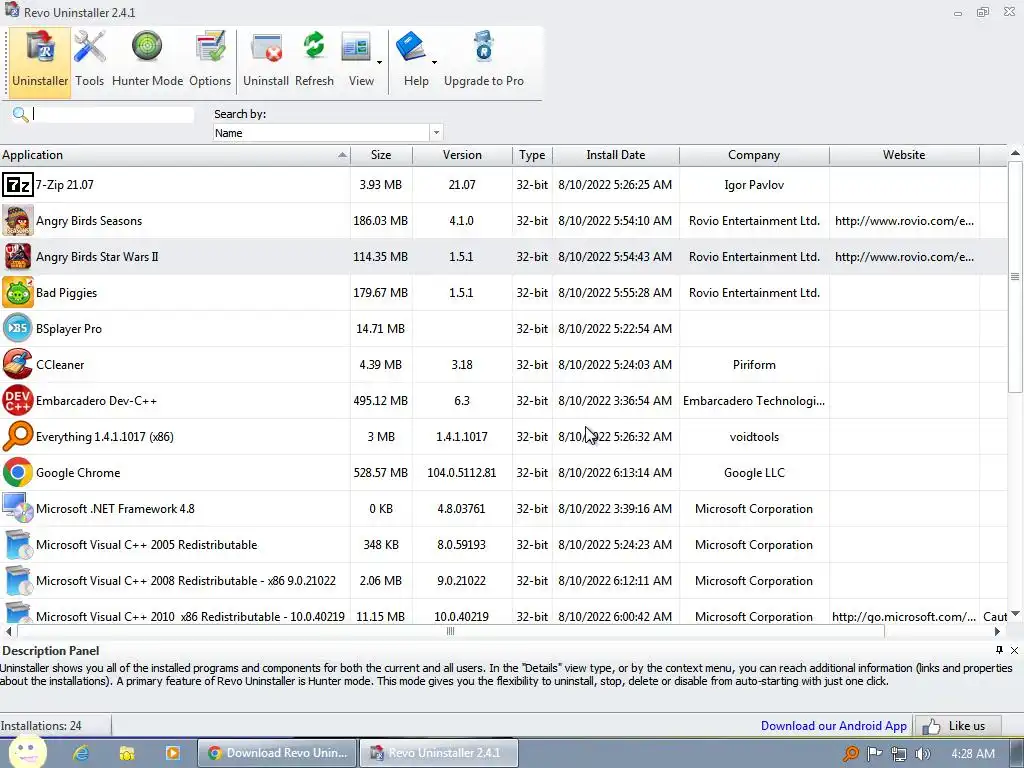Click the '495.12 MB' size cell
The image size is (1024, 768).
click(x=381, y=401)
